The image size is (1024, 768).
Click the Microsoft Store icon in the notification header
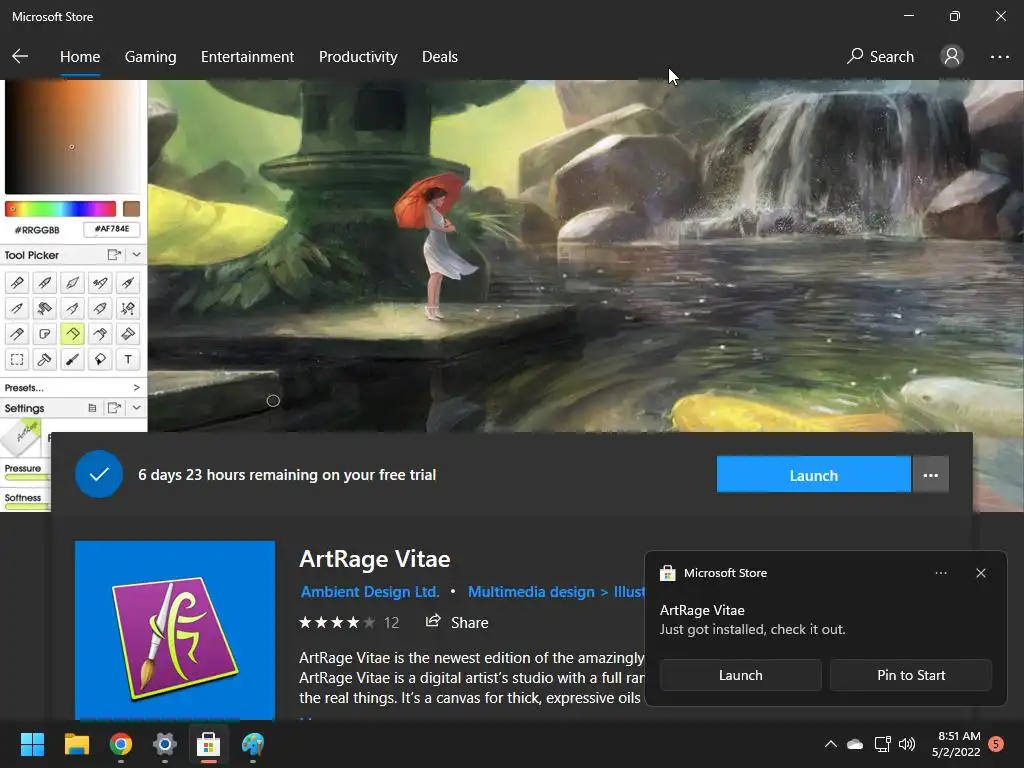[667, 573]
